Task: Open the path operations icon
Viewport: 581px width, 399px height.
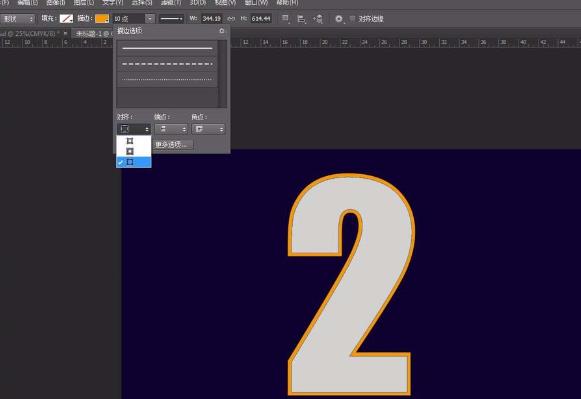Action: (286, 19)
